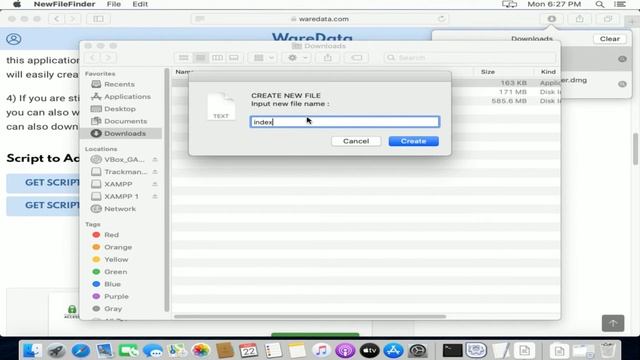Select the Blue tag

pyautogui.click(x=112, y=284)
